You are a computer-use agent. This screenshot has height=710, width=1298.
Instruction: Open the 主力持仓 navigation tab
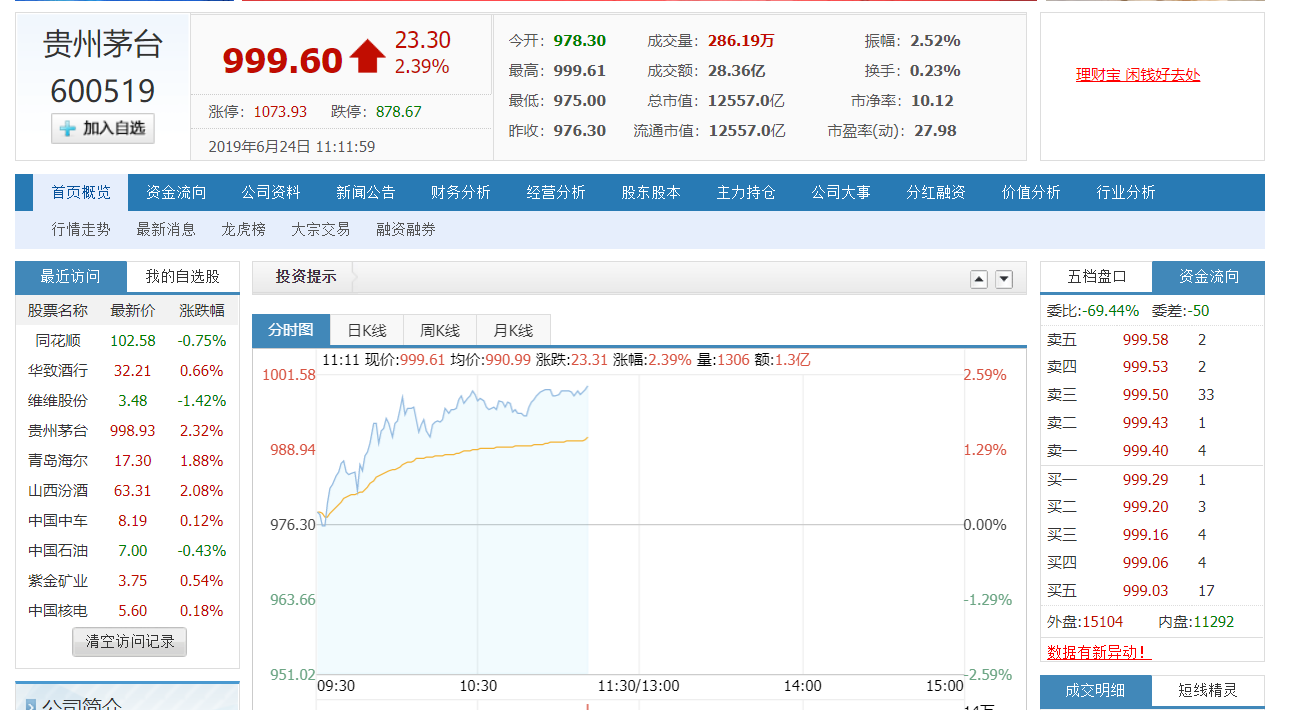746,193
